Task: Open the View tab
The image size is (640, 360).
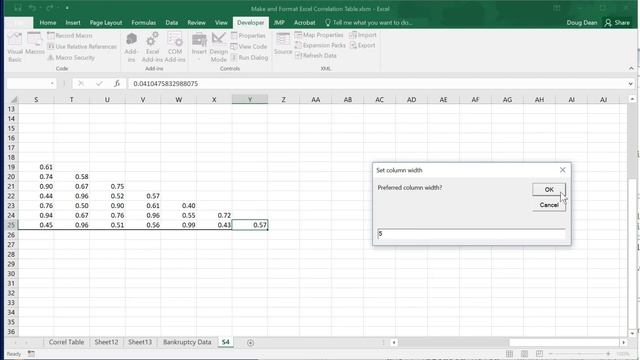Action: click(x=221, y=23)
